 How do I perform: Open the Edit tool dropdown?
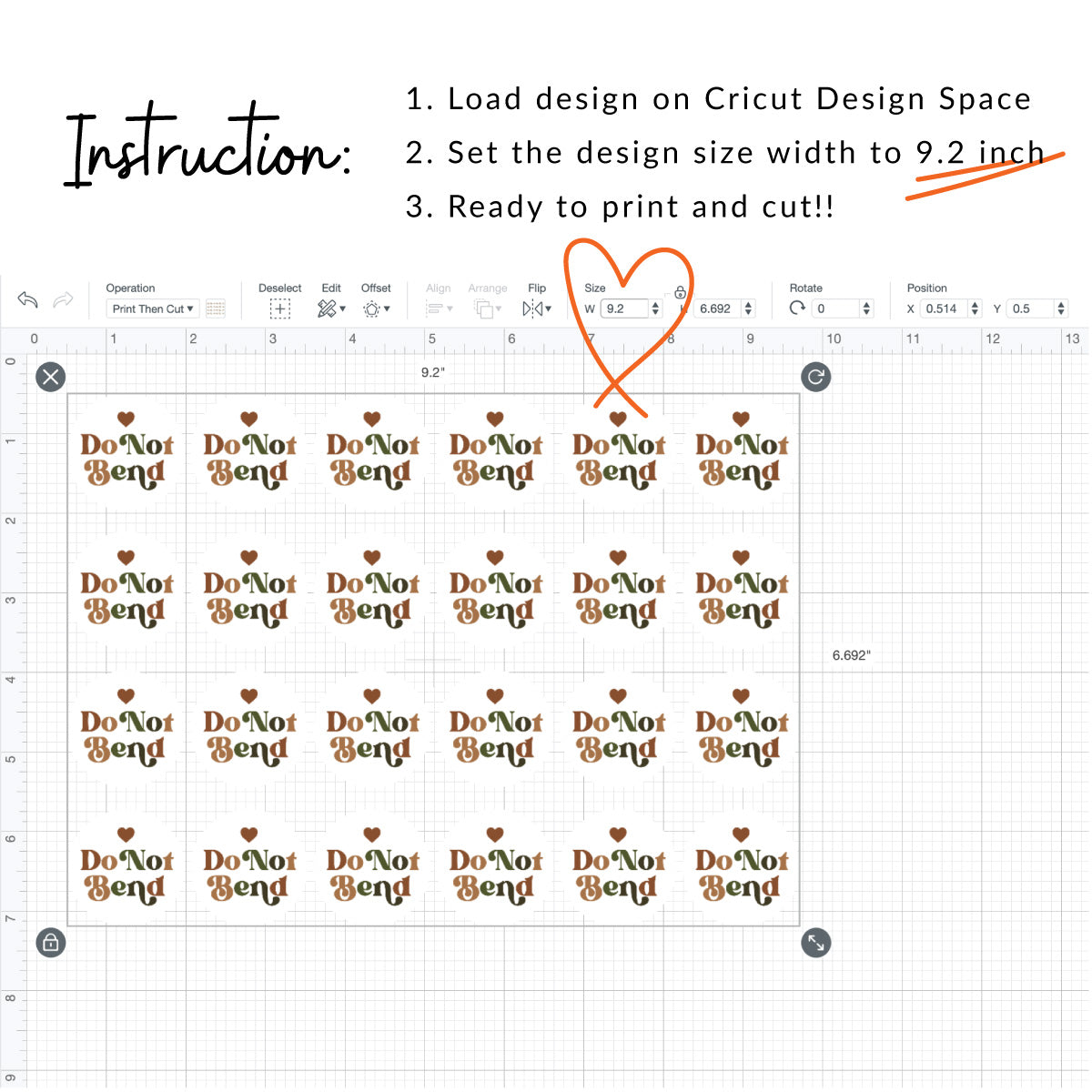click(x=331, y=309)
